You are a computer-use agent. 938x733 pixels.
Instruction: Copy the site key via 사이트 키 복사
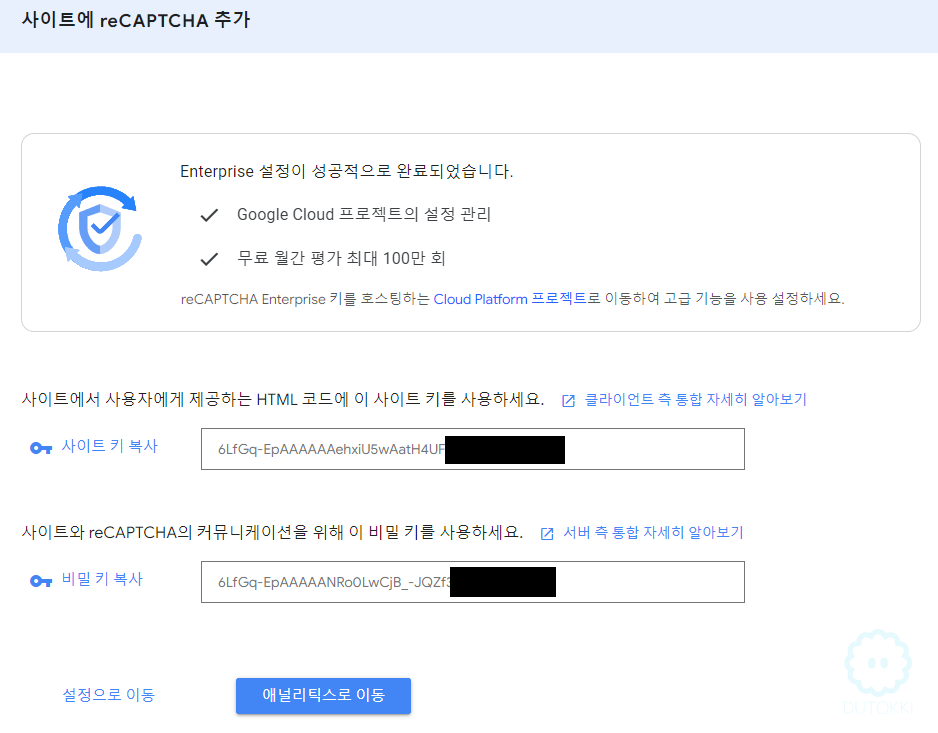tap(109, 446)
